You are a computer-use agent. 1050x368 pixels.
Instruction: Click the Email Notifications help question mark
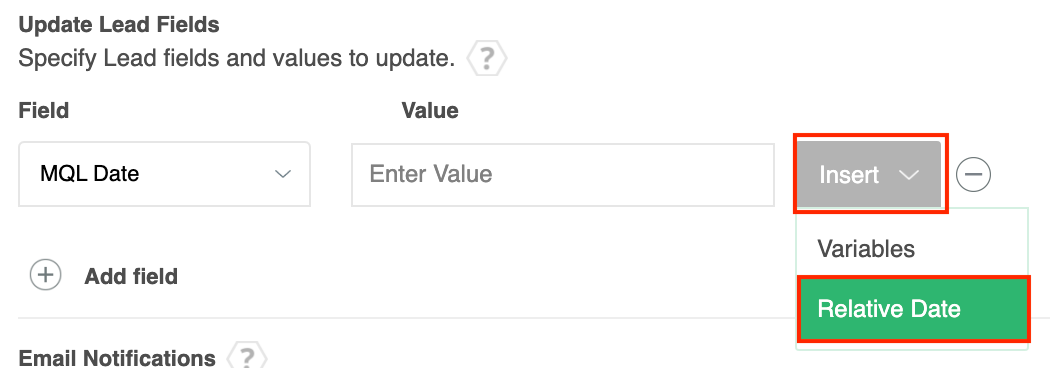(247, 357)
